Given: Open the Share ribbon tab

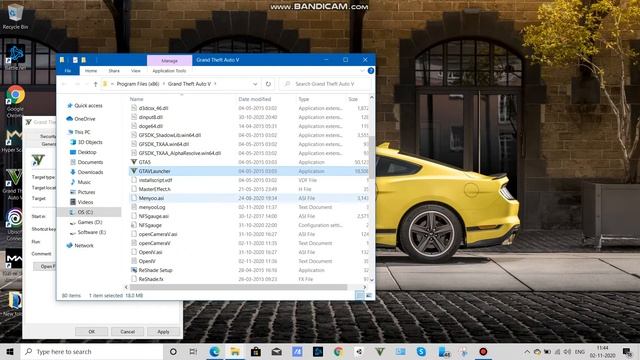Looking at the screenshot, I should pos(114,71).
